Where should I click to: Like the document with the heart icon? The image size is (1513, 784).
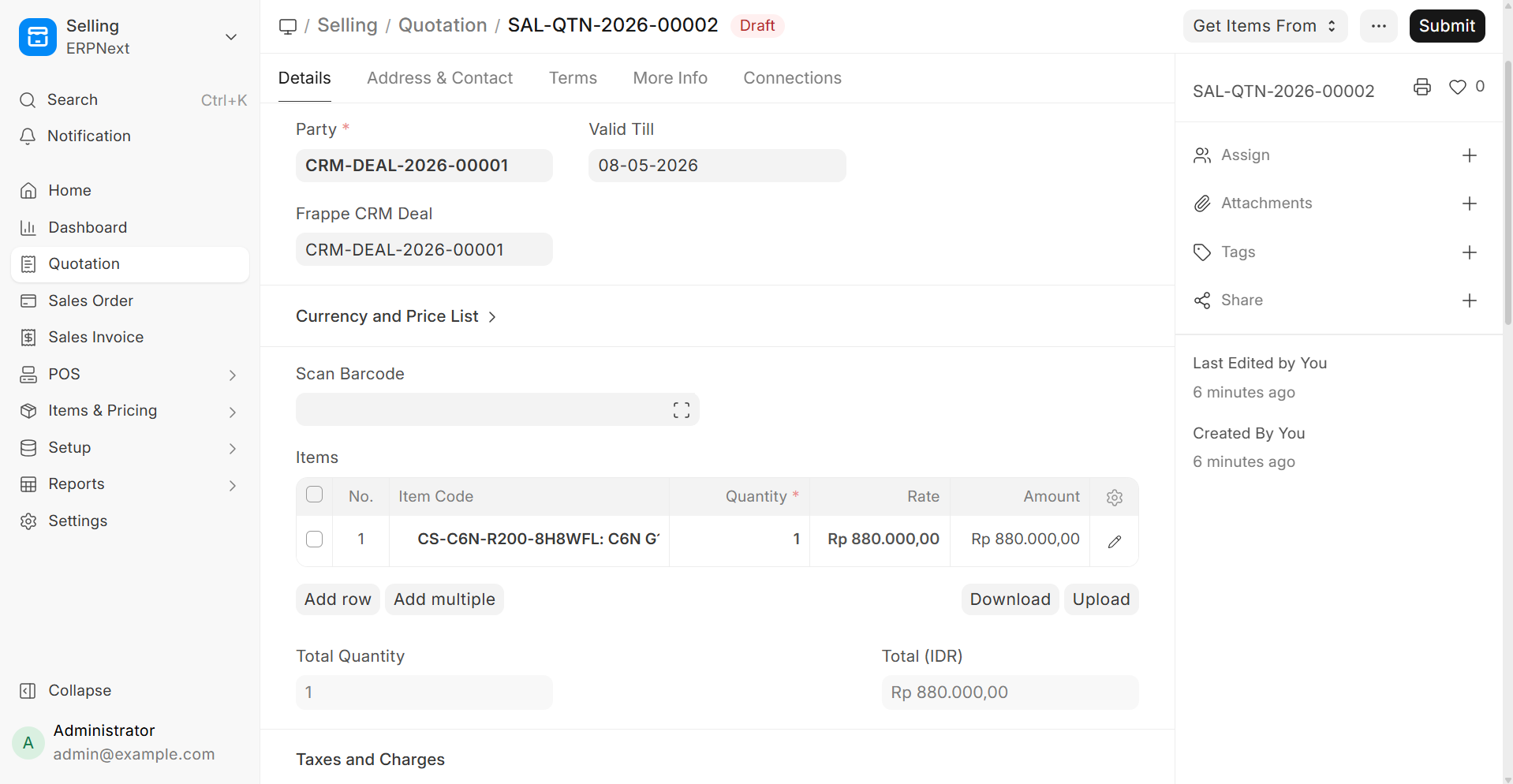[x=1457, y=88]
